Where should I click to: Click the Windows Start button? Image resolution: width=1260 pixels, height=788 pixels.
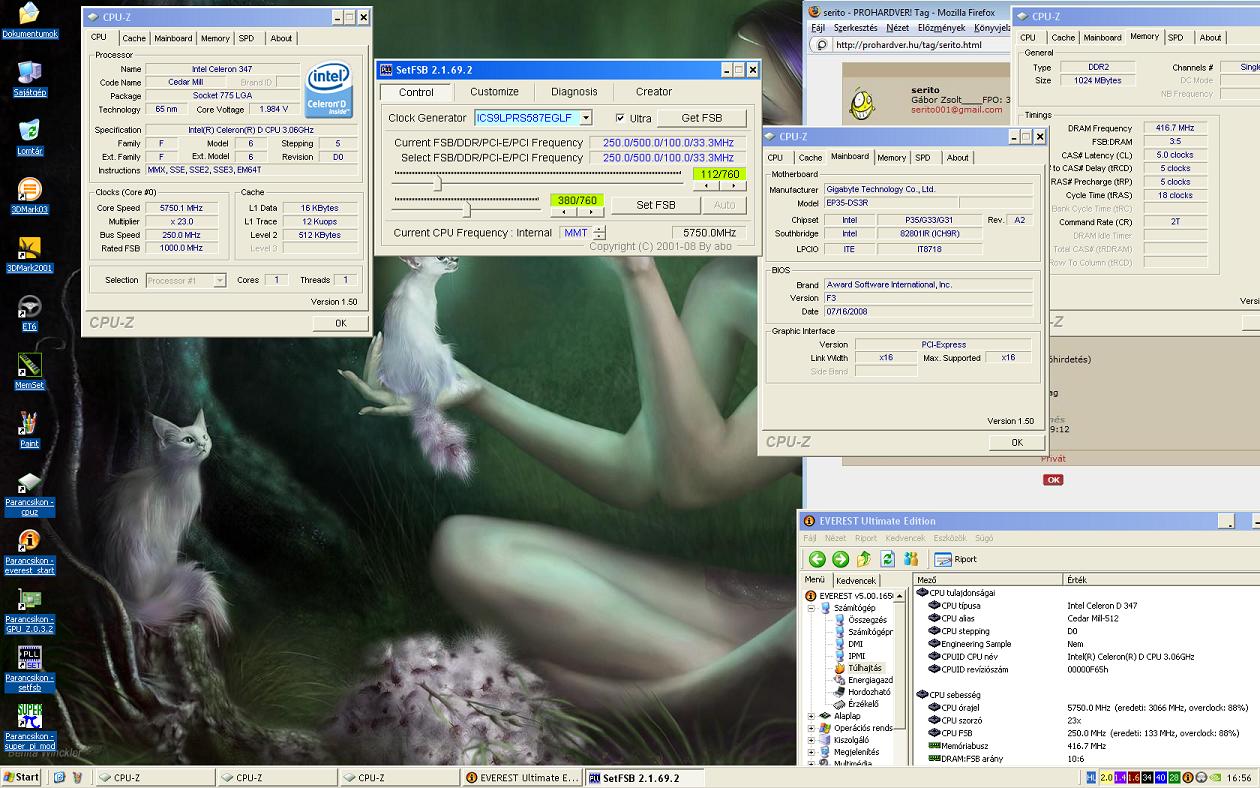click(x=21, y=777)
